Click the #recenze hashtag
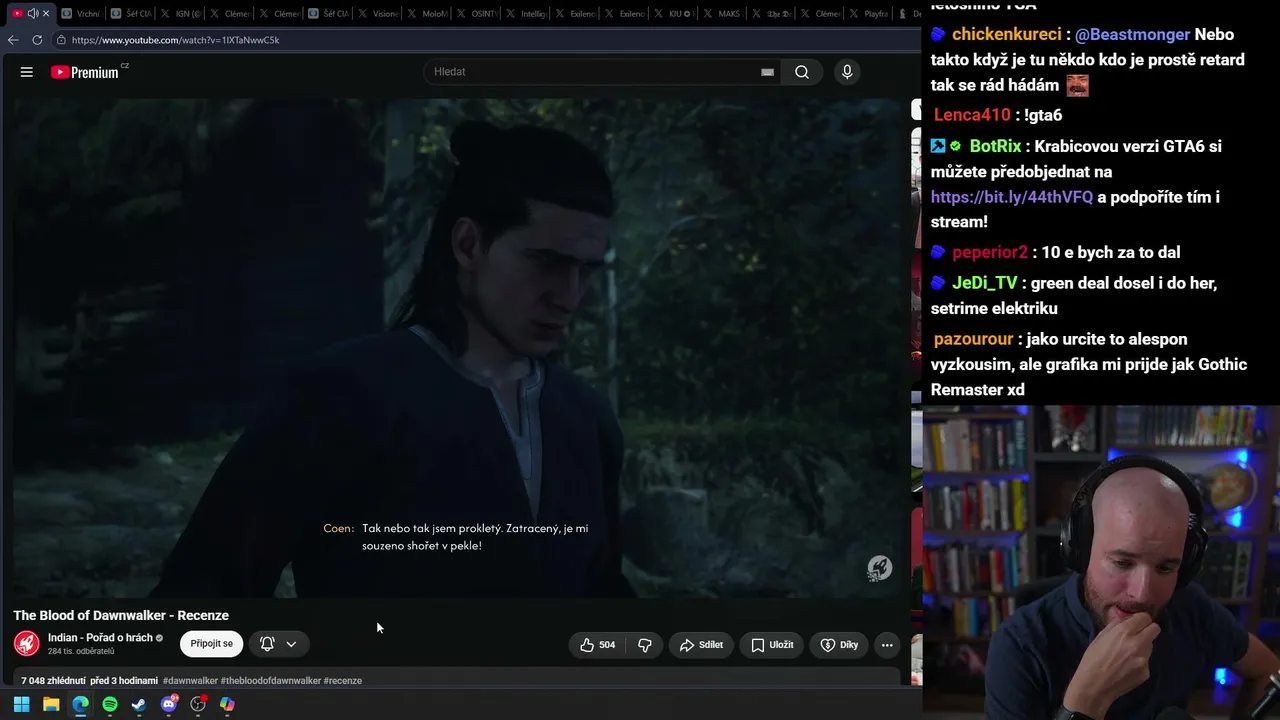Image resolution: width=1280 pixels, height=720 pixels. (343, 681)
